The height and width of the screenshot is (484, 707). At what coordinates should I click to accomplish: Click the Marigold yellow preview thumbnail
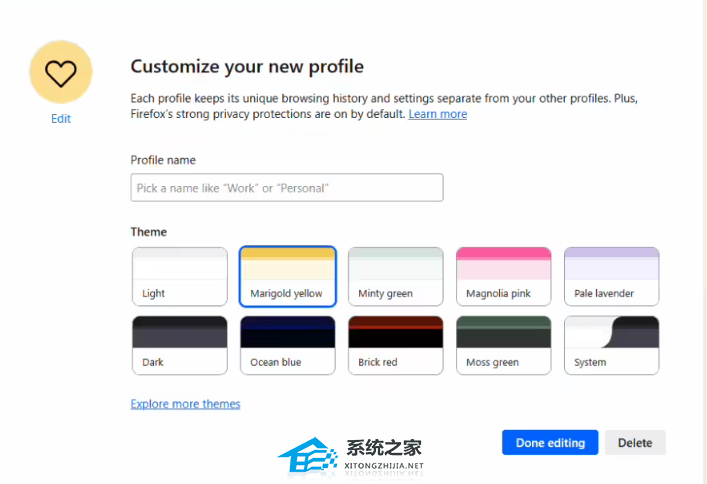(288, 266)
